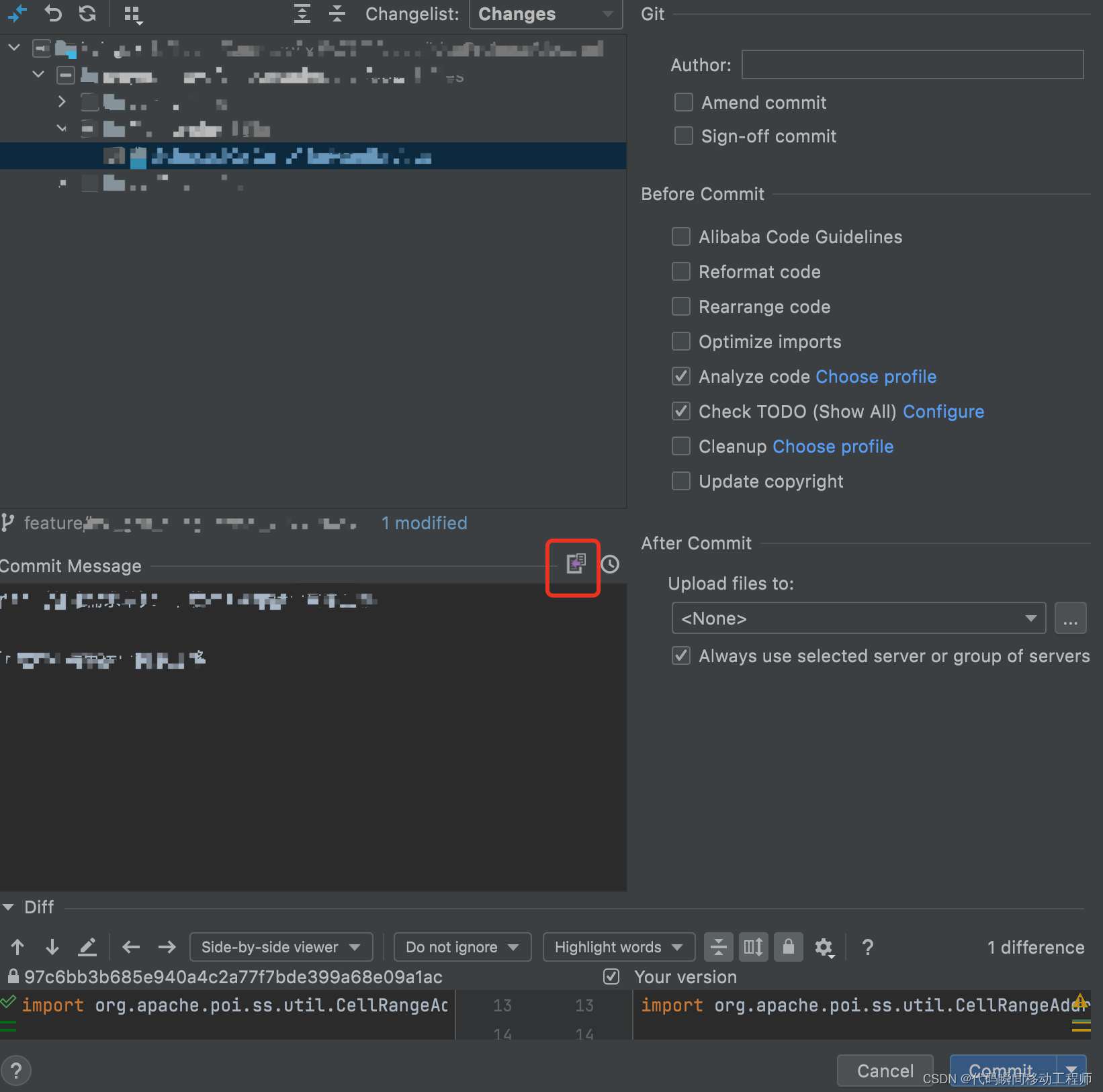
Task: Click the lock icon in the Diff toolbar
Action: tap(788, 947)
